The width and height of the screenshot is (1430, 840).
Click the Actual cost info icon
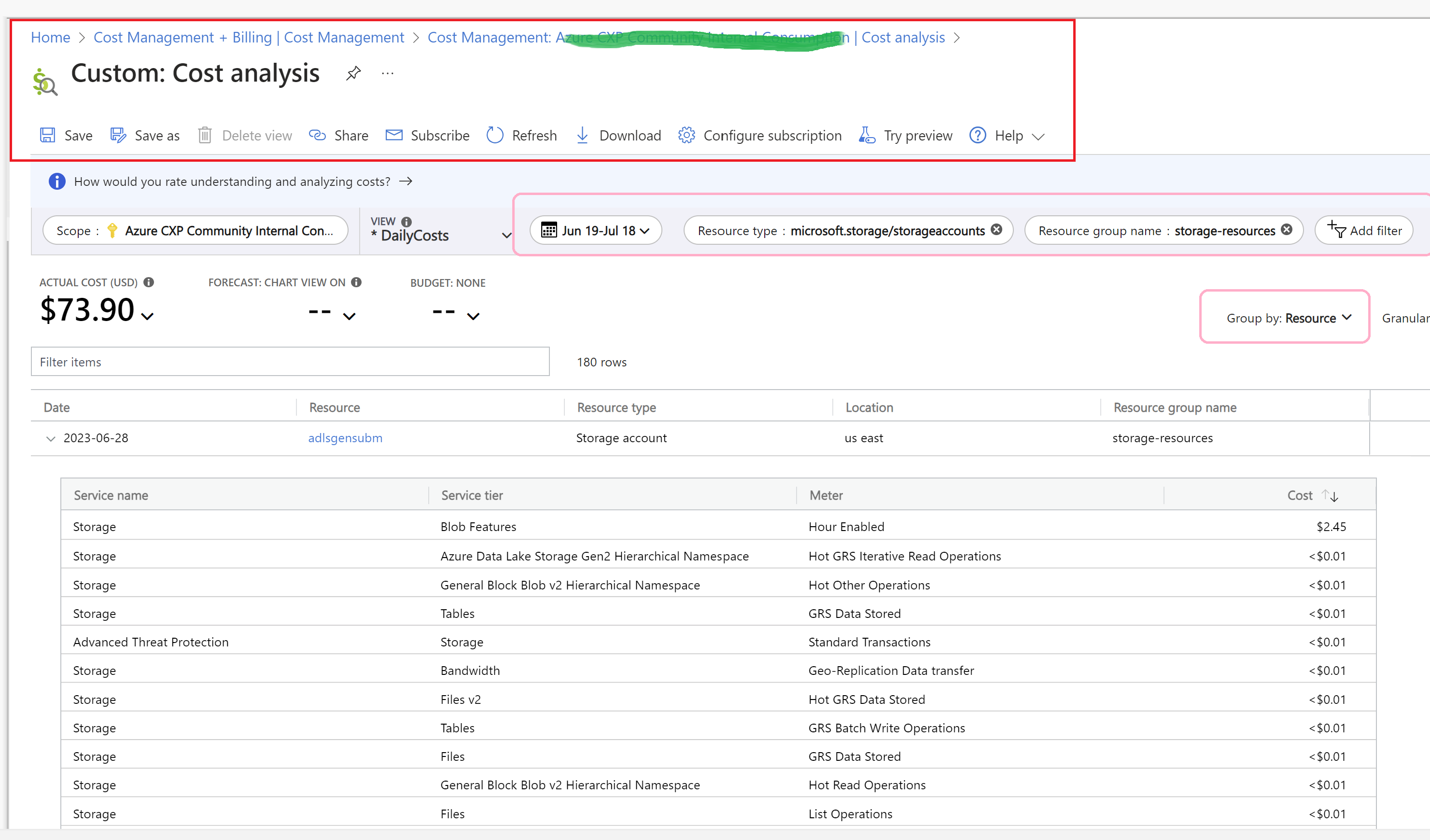point(149,282)
